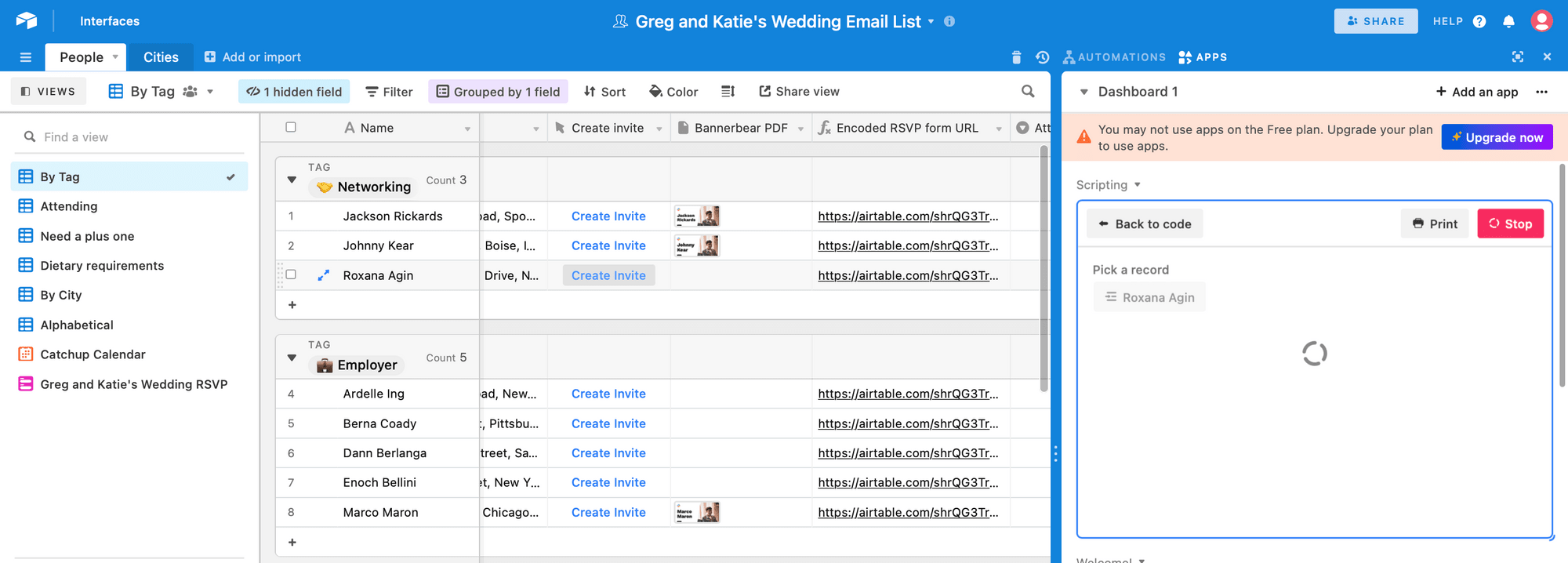The image size is (1568, 563).
Task: Switch to the Cities table tab
Action: click(161, 57)
